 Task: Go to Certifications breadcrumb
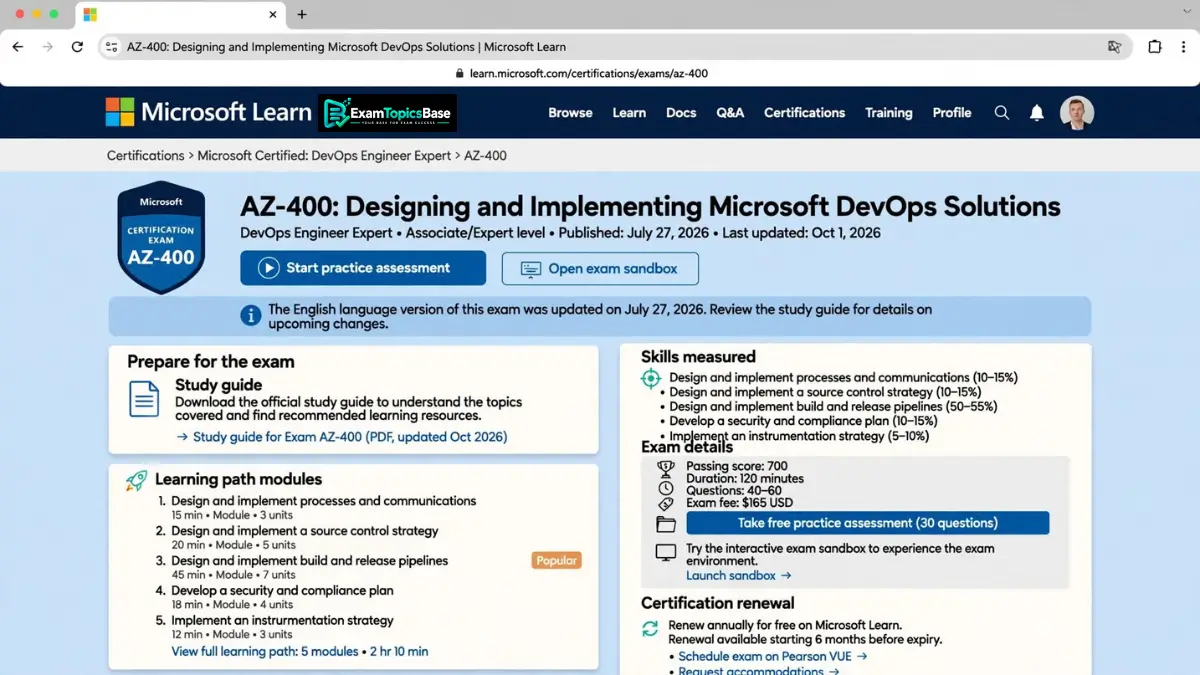tap(146, 155)
